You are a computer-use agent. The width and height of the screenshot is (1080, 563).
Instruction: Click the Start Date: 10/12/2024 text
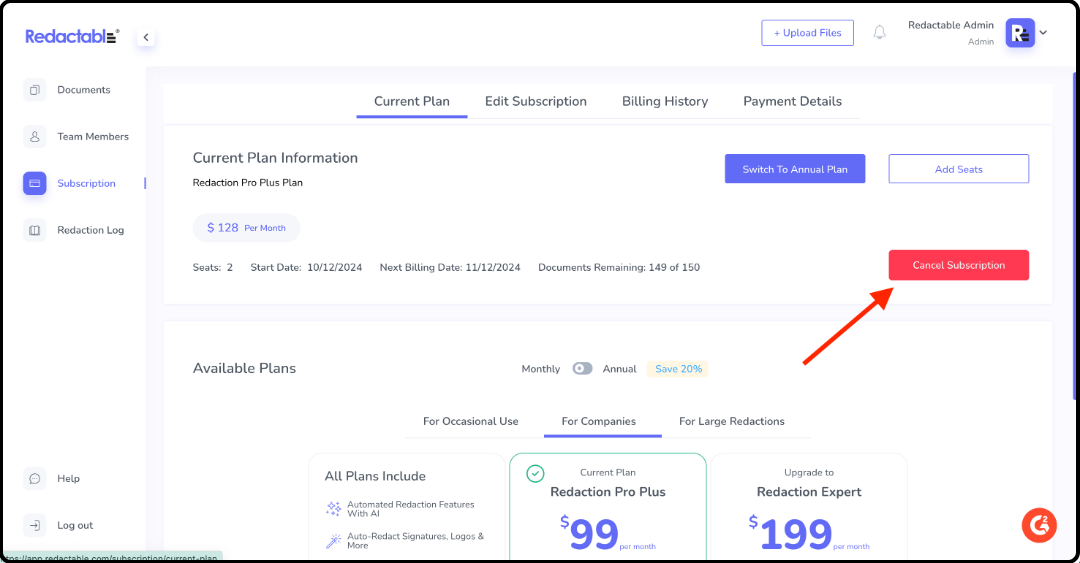pyautogui.click(x=306, y=267)
